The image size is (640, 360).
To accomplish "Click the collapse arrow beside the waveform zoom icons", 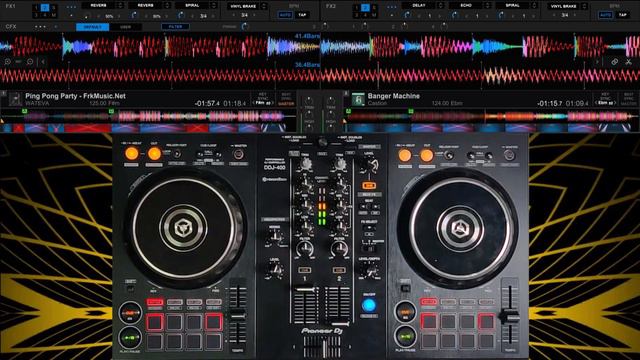I will (43, 62).
